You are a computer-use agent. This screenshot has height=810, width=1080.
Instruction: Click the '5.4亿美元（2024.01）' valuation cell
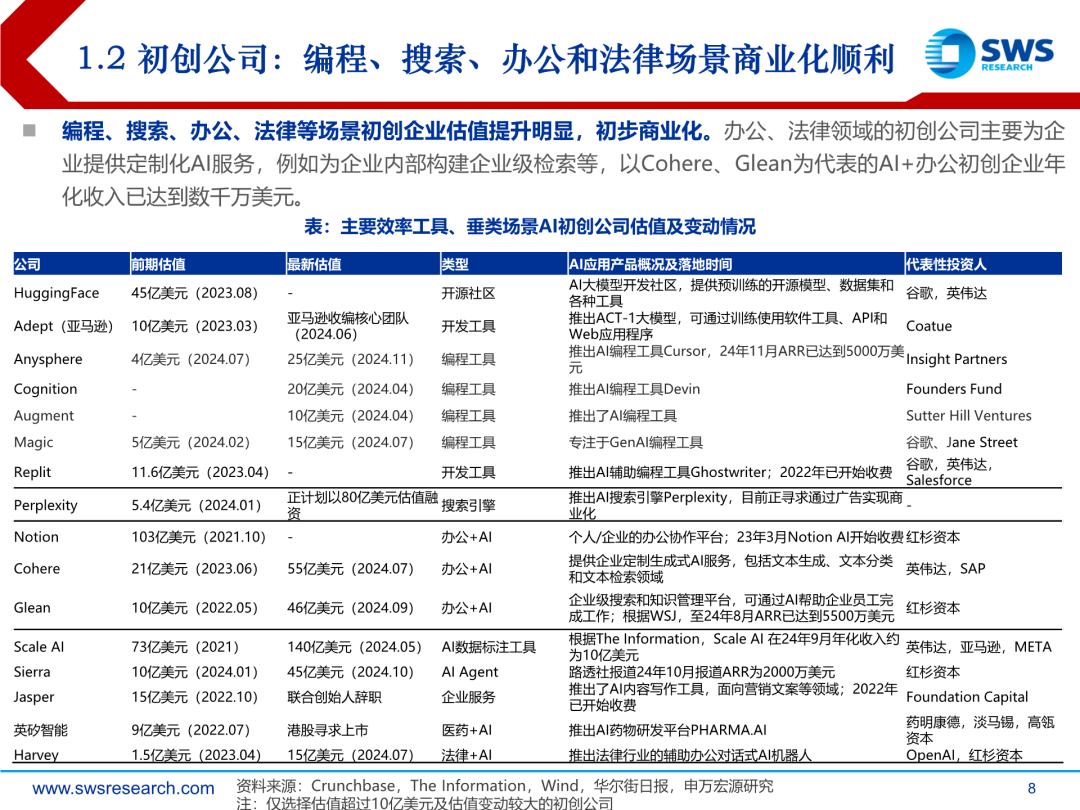coord(196,506)
